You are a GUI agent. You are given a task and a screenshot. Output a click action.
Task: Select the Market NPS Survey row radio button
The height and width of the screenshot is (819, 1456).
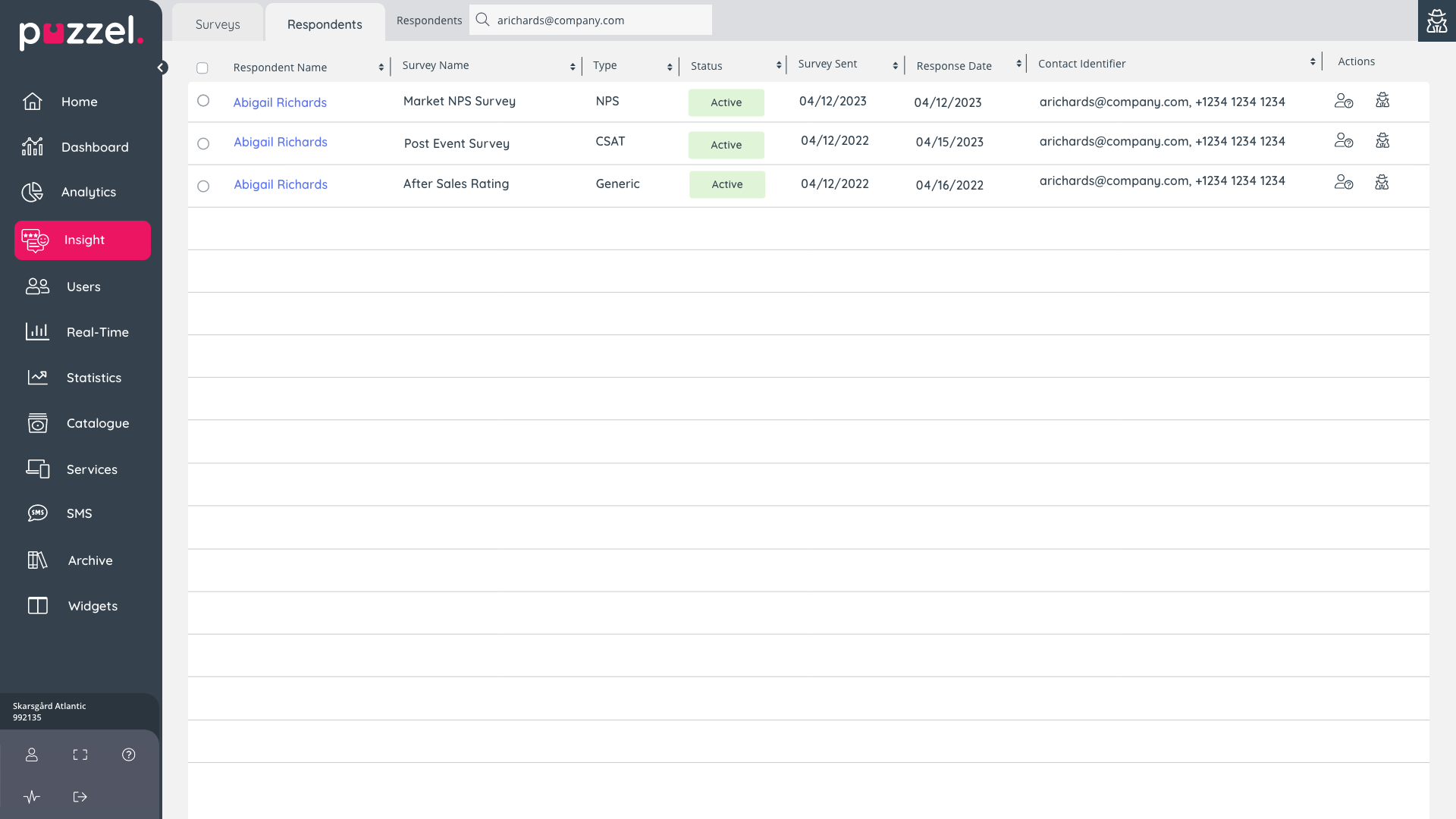pos(203,101)
